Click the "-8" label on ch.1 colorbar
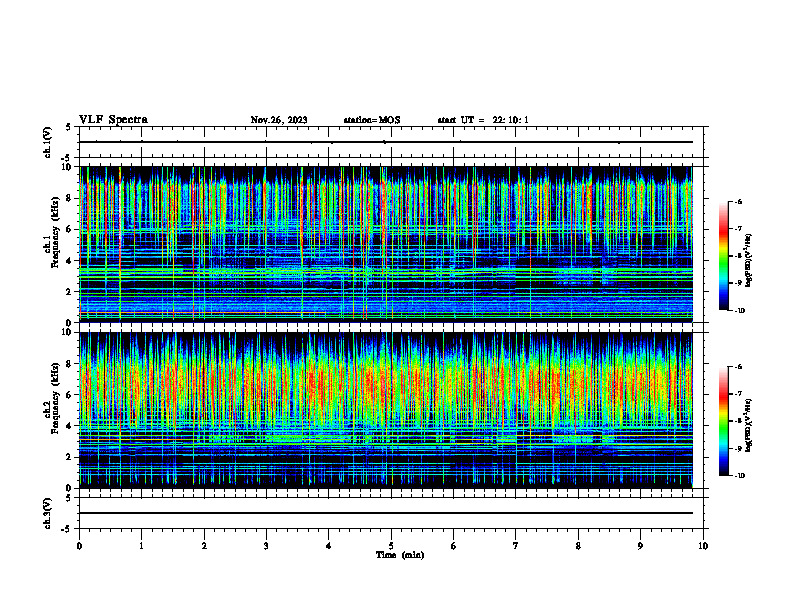This screenshot has width=792, height=612. (x=738, y=256)
